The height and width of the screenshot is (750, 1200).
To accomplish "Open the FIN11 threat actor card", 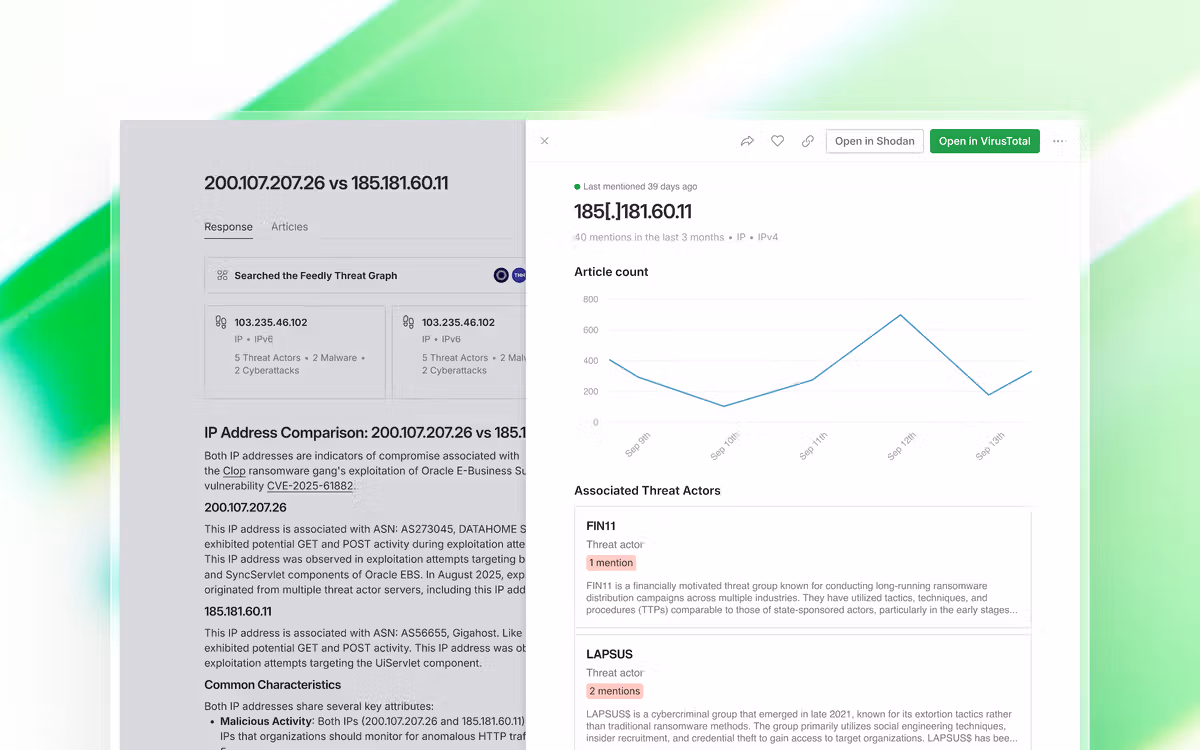I will (x=802, y=567).
